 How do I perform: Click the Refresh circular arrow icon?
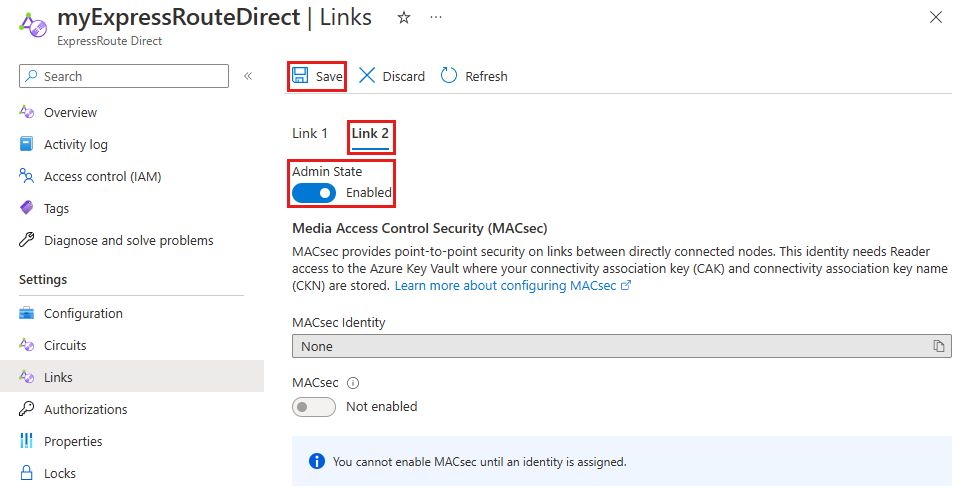pos(449,76)
